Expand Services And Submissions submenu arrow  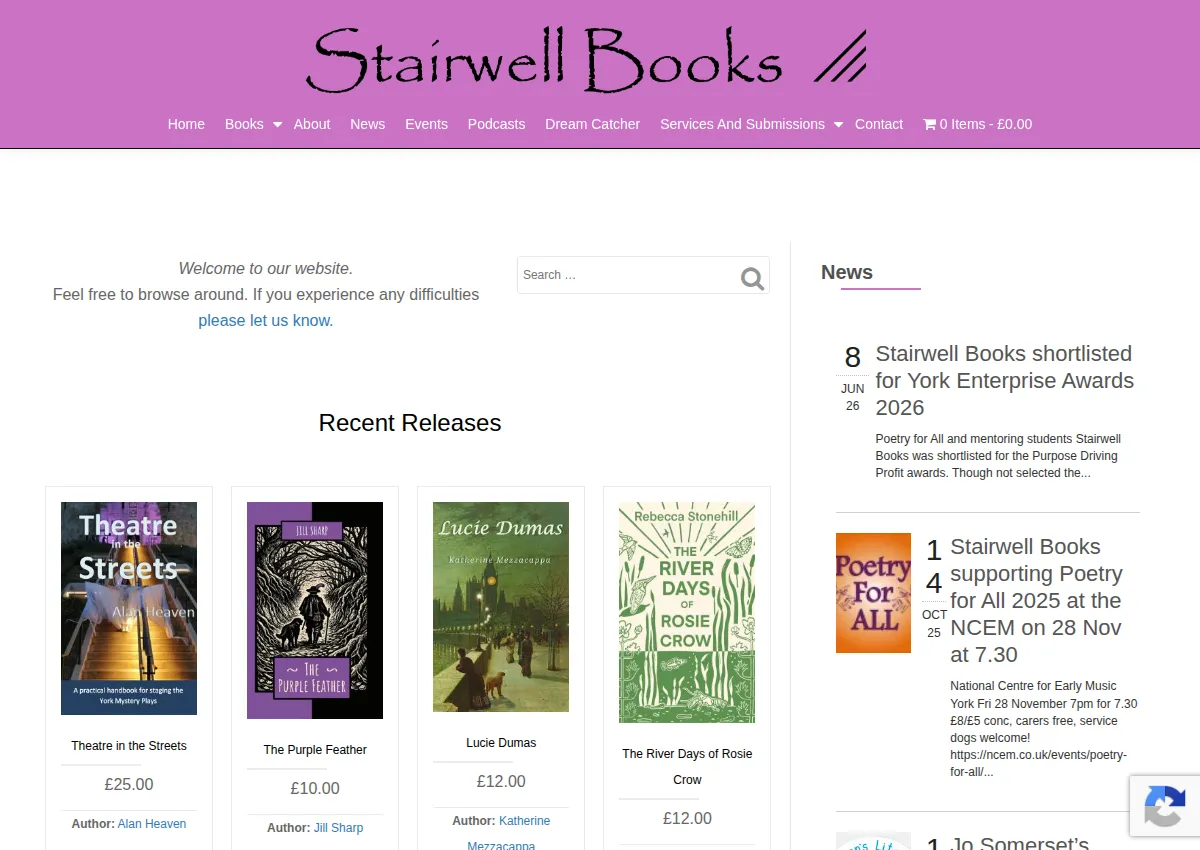point(839,125)
